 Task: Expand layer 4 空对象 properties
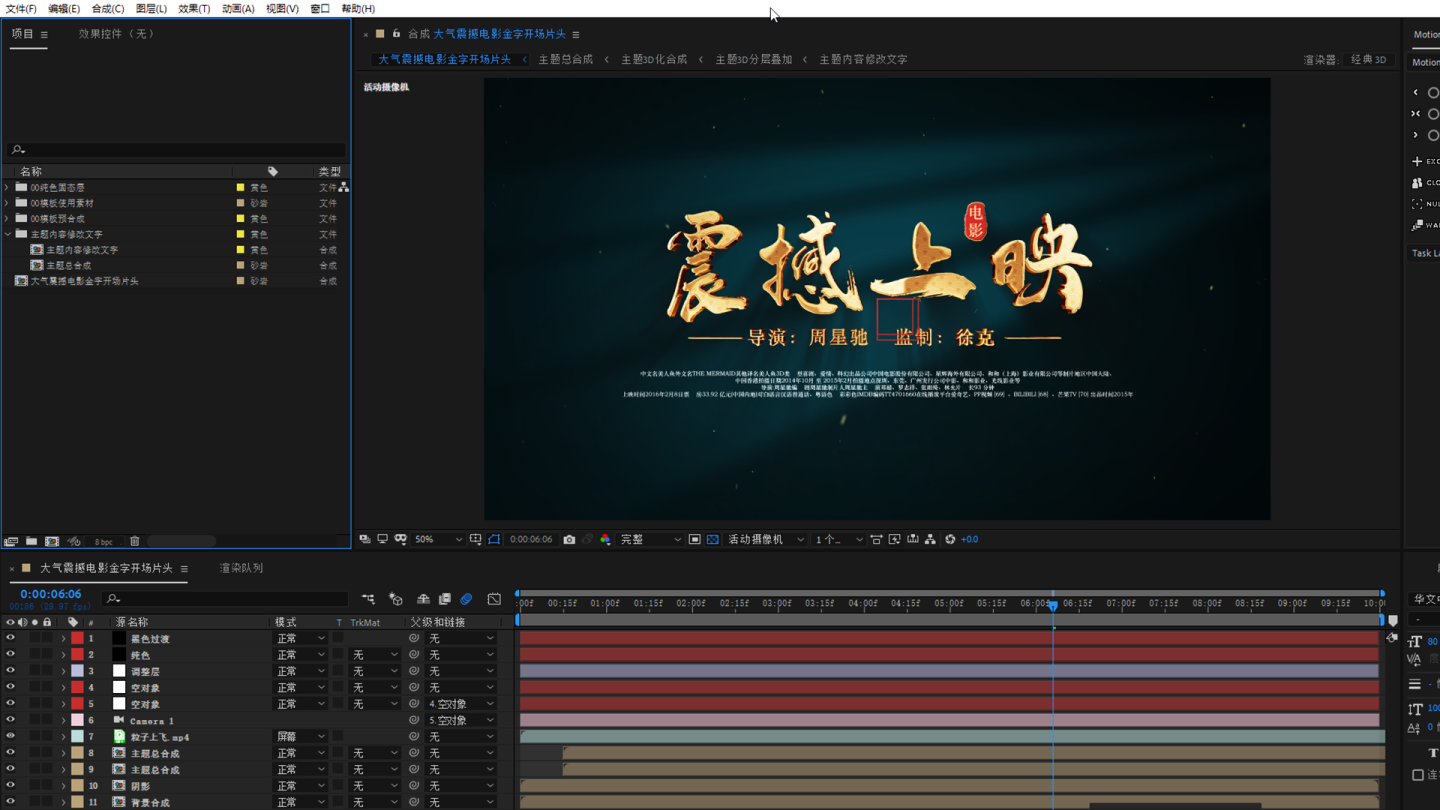coord(63,688)
